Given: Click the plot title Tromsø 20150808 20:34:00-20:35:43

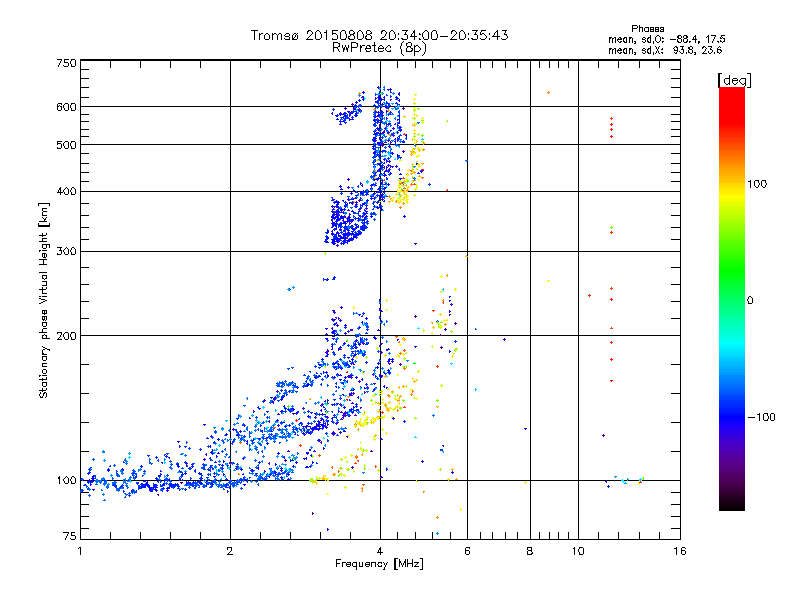Looking at the screenshot, I should tap(379, 35).
